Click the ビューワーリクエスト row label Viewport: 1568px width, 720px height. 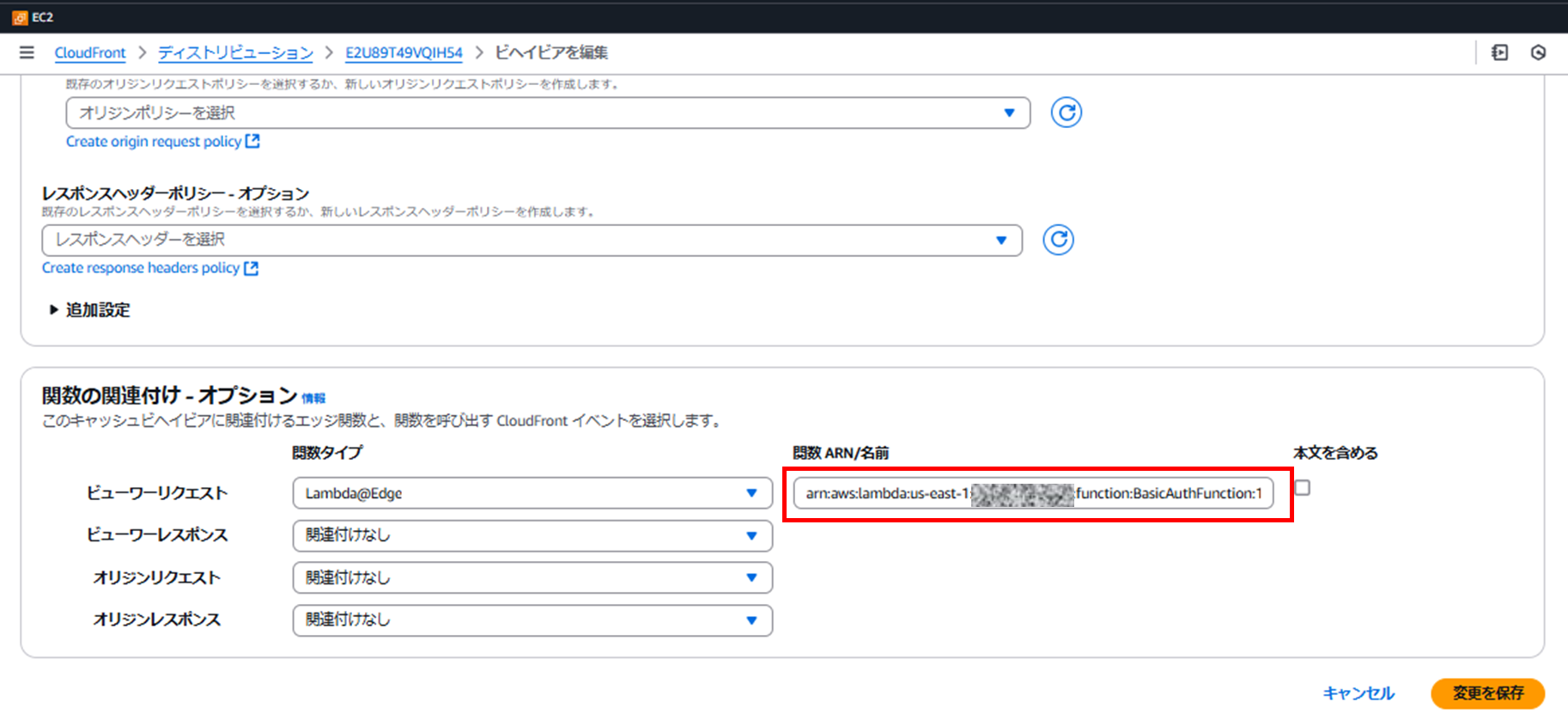tap(157, 493)
